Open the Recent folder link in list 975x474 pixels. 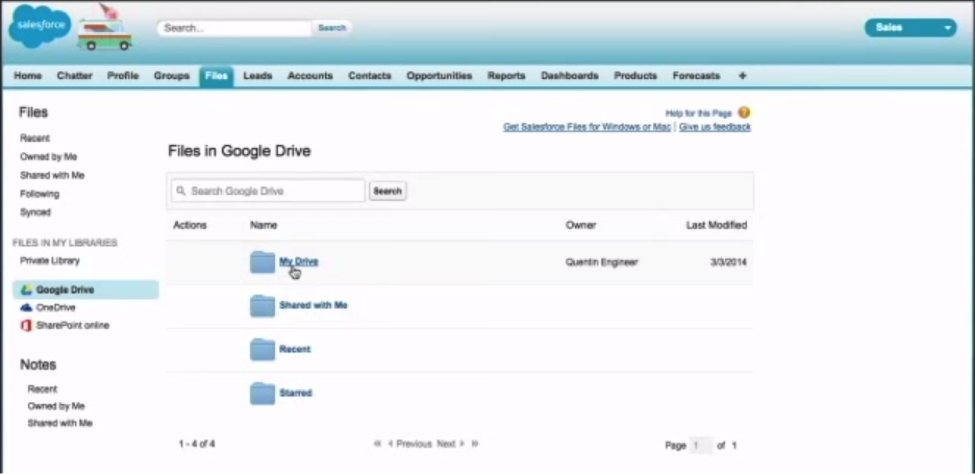click(295, 349)
